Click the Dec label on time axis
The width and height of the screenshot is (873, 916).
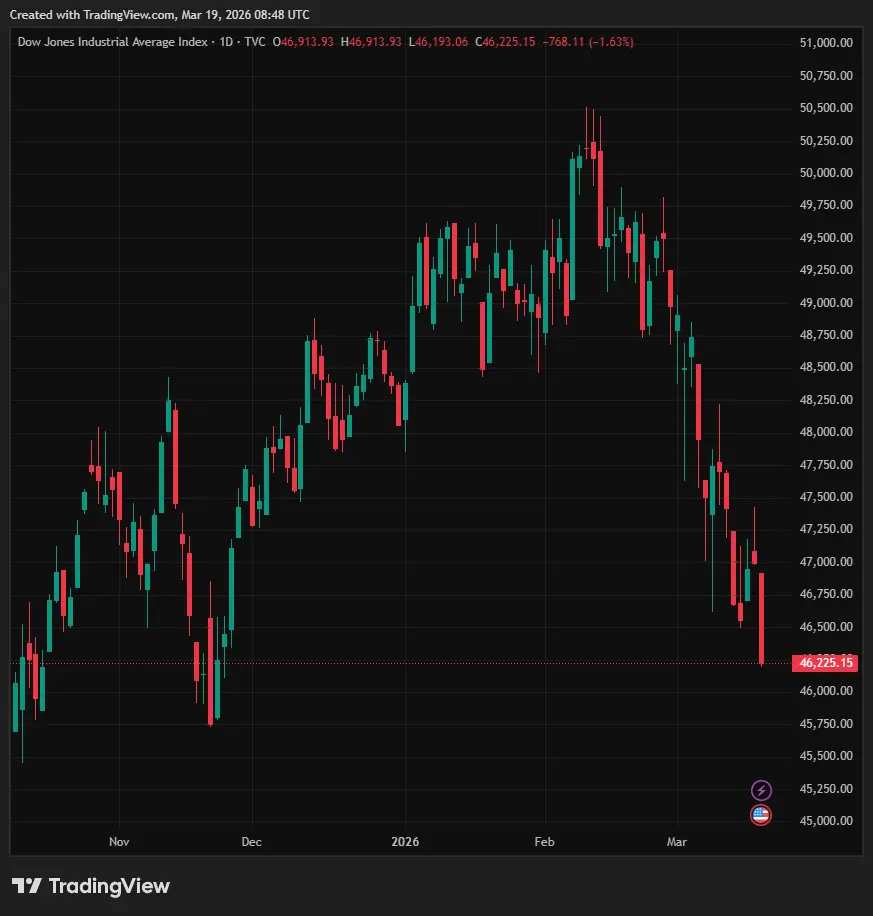point(252,842)
